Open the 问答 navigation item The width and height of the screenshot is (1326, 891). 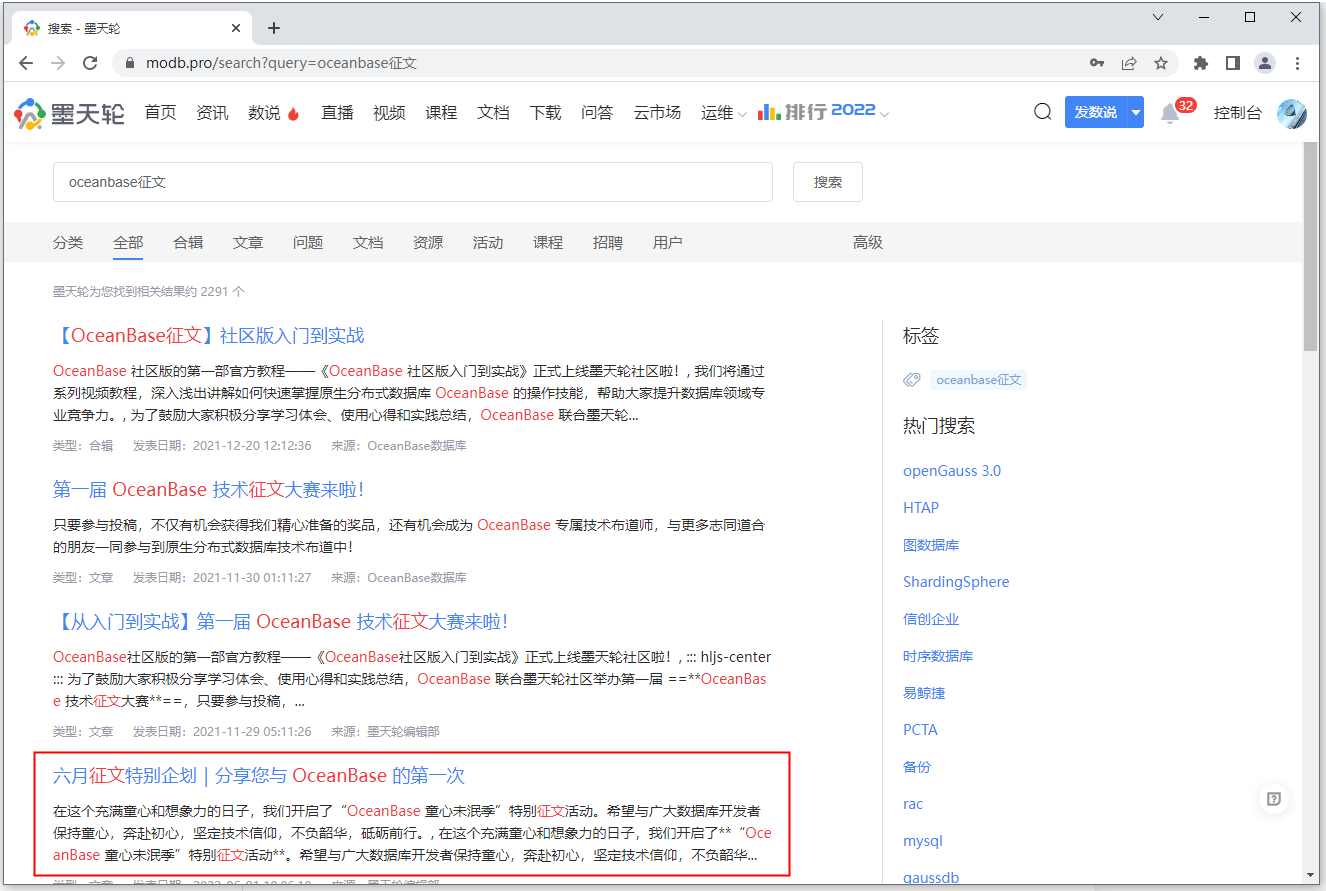[x=597, y=113]
